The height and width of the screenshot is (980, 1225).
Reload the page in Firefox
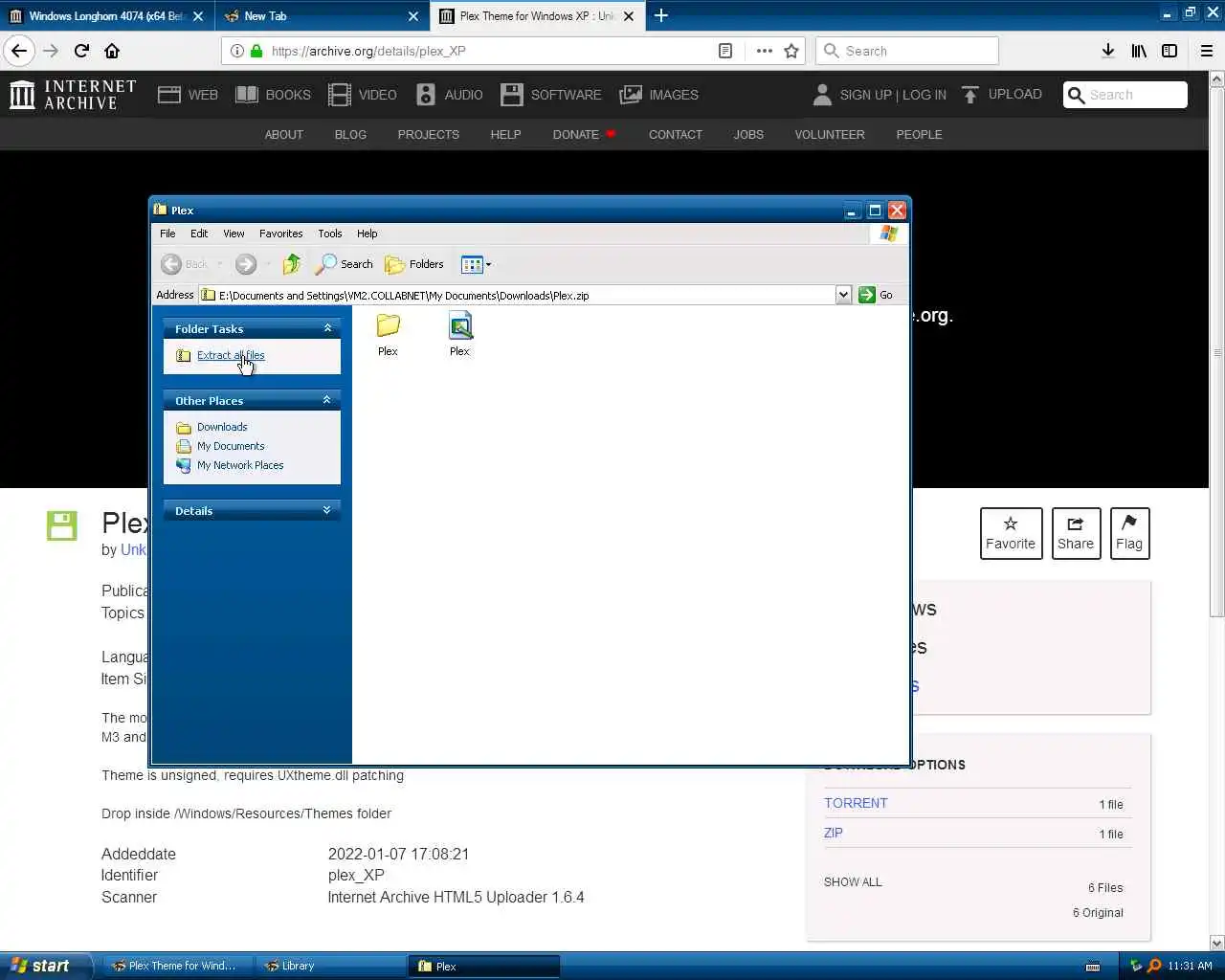[81, 51]
